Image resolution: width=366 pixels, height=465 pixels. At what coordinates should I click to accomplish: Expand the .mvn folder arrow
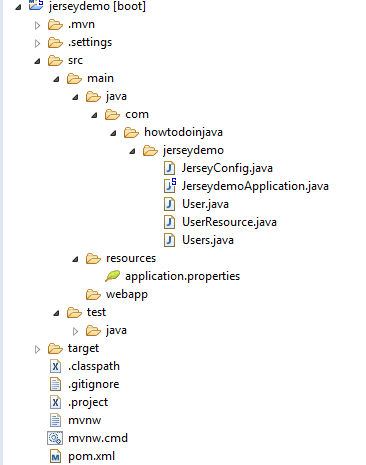[37, 25]
